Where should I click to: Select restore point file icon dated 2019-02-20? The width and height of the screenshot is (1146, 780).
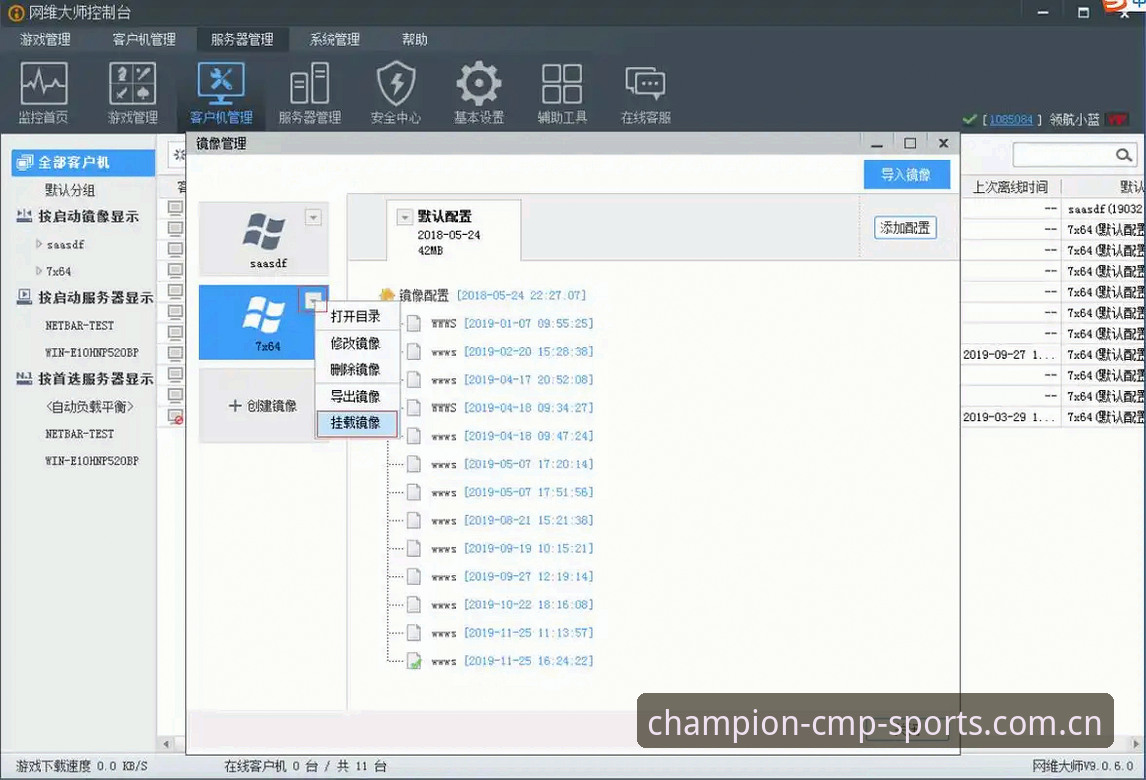(414, 352)
